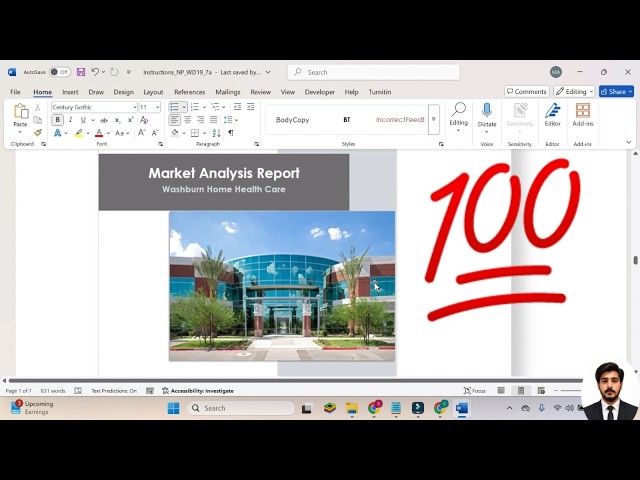
Task: Align text right
Action: (x=200, y=120)
